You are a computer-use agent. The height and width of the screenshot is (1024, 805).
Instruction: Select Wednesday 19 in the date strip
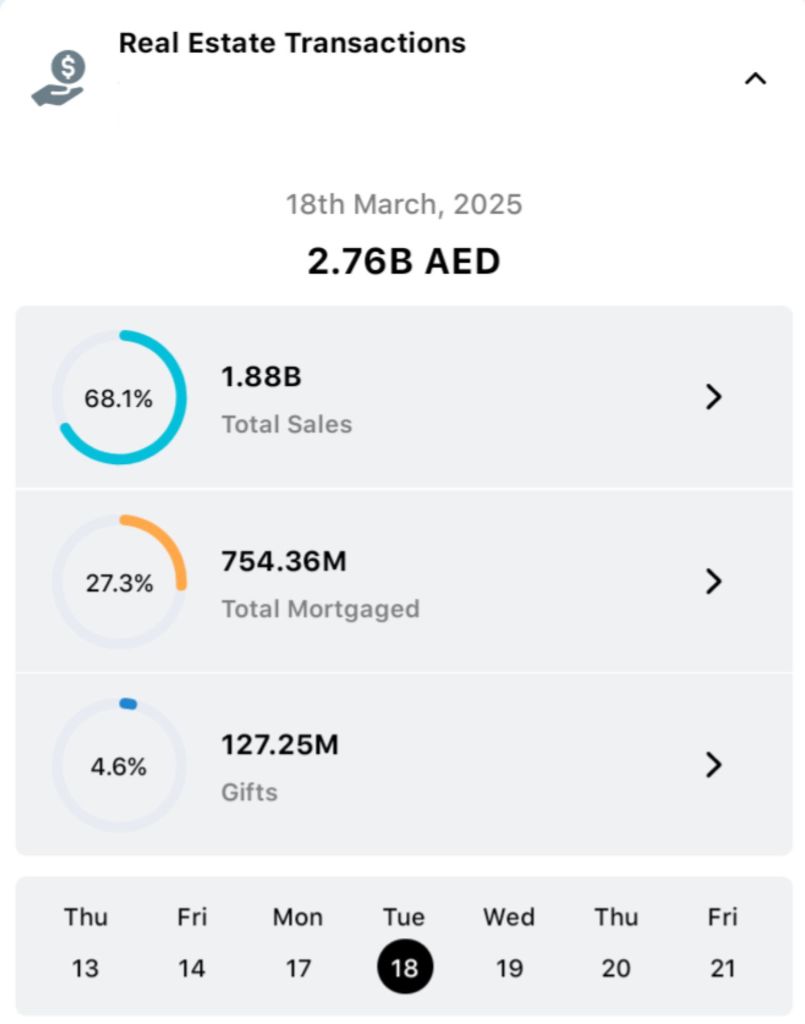pyautogui.click(x=509, y=943)
